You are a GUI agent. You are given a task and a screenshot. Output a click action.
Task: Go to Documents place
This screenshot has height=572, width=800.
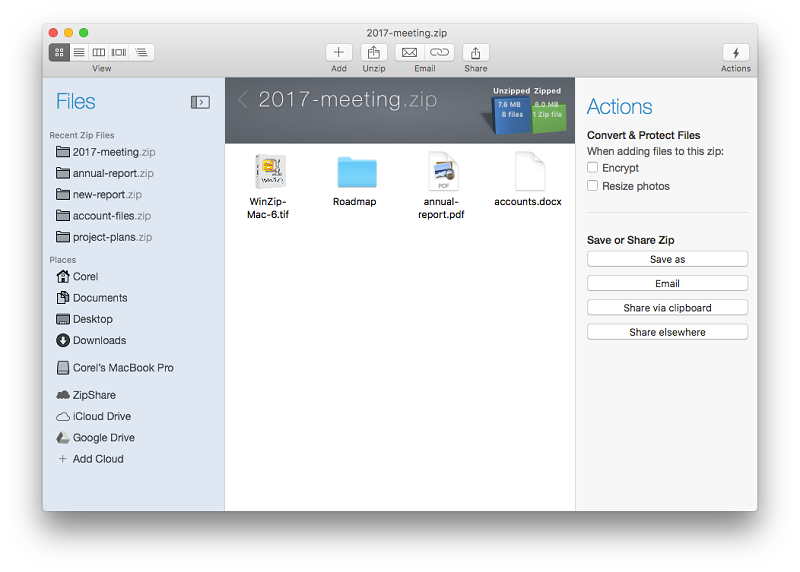(x=92, y=297)
